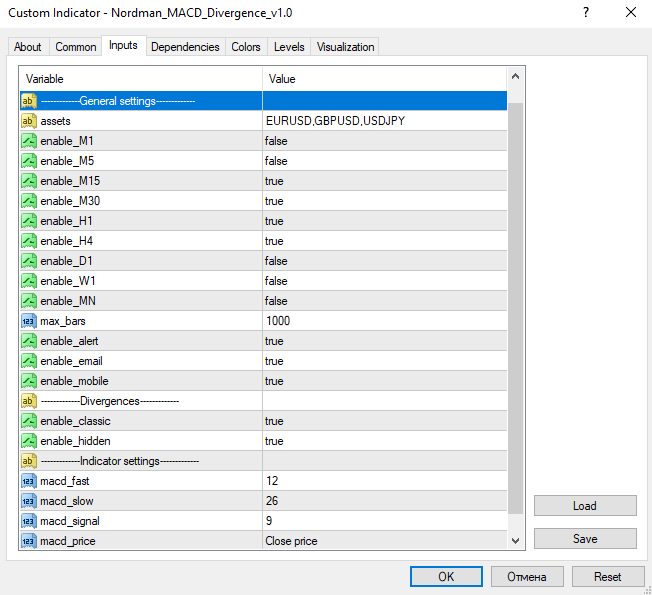
Task: Click the vertical scrollbar thumb
Action: pos(516,308)
